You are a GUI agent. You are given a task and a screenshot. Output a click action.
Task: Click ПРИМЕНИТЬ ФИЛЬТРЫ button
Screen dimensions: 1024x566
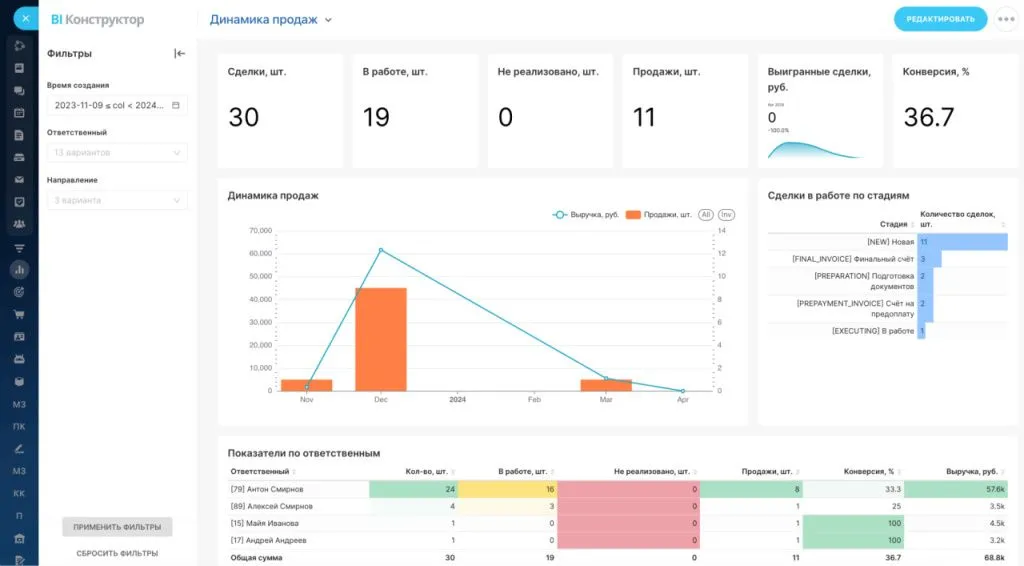[x=117, y=527]
